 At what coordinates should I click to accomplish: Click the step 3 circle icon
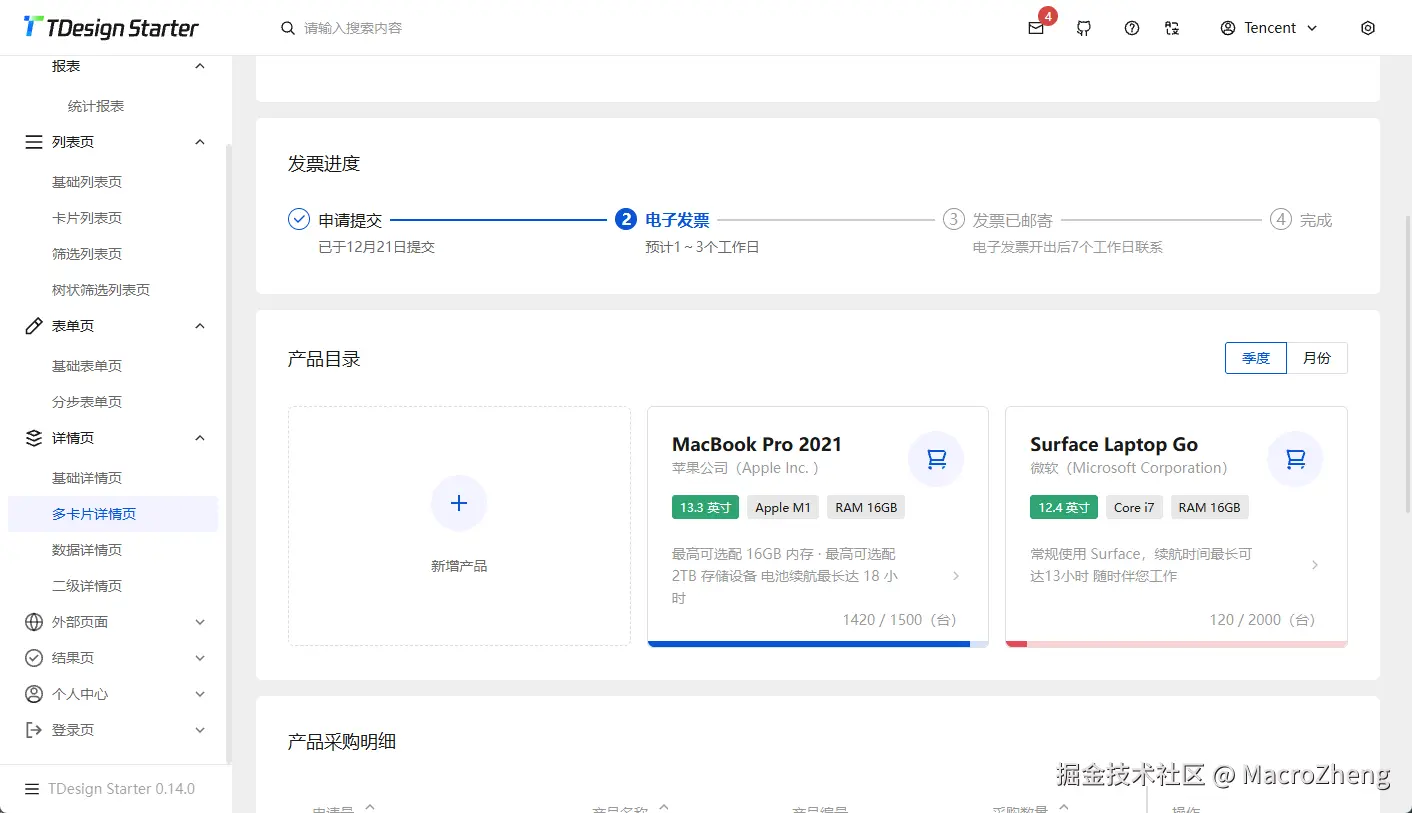953,219
